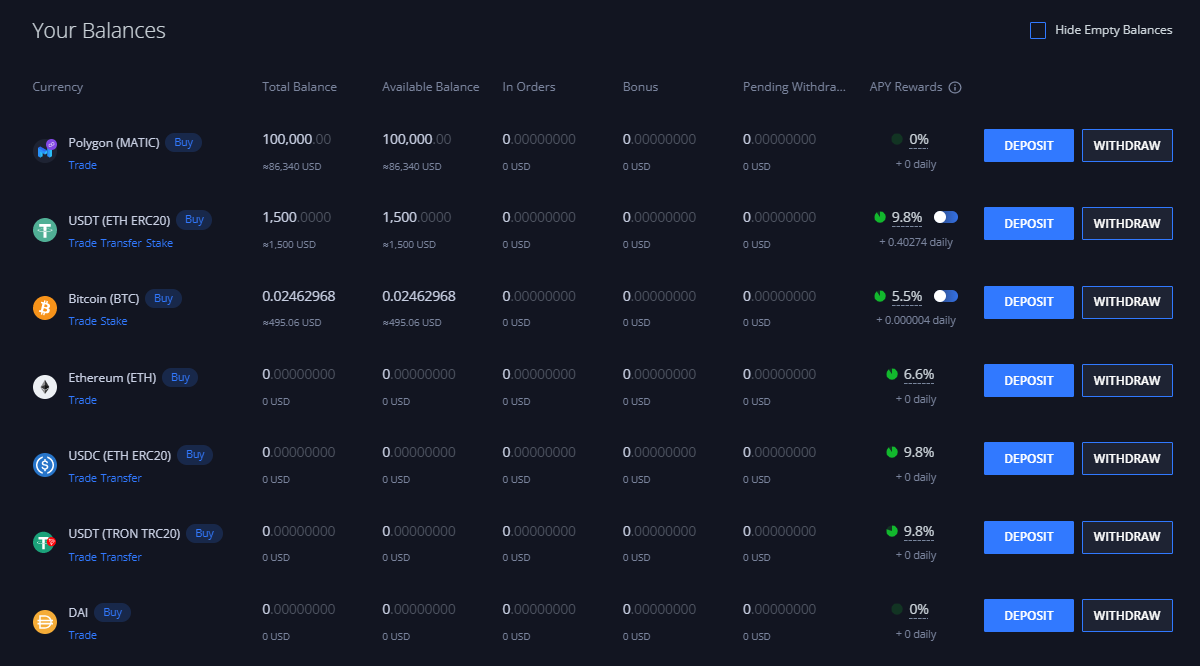1200x666 pixels.
Task: Click the USDT TRON TRC20 icon
Action: coord(45,543)
